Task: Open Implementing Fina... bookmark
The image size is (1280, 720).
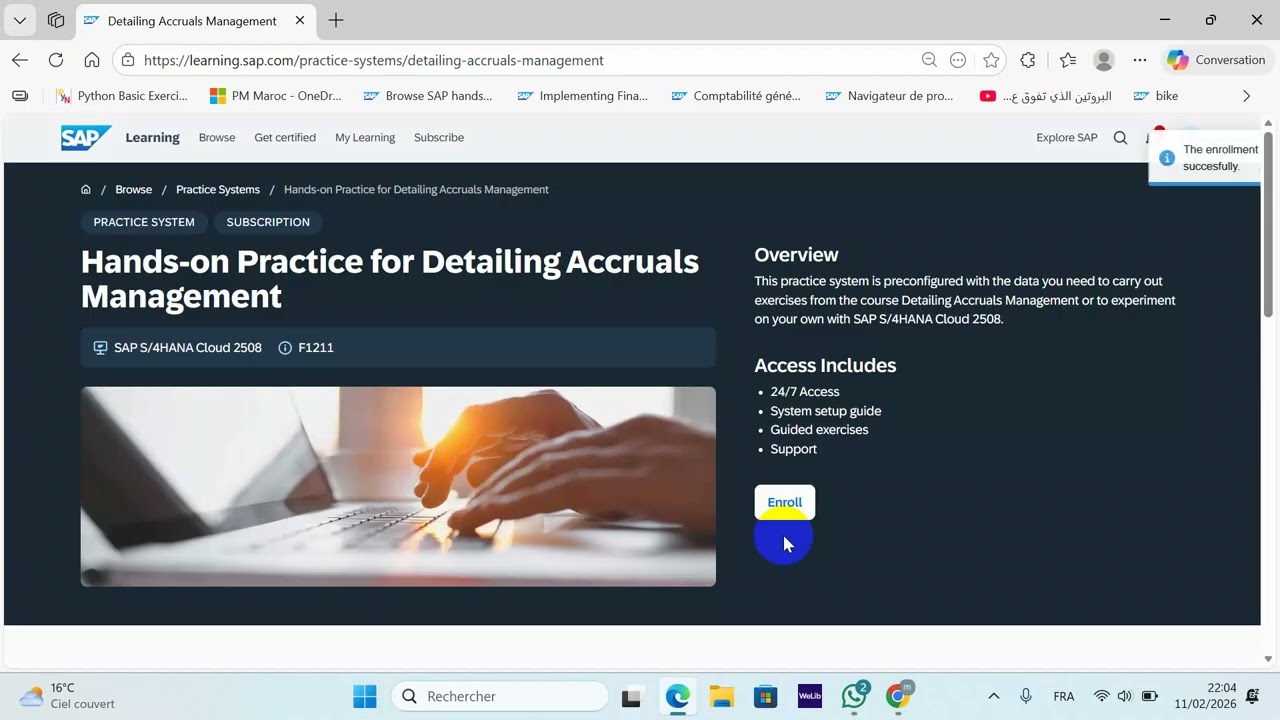Action: (582, 96)
